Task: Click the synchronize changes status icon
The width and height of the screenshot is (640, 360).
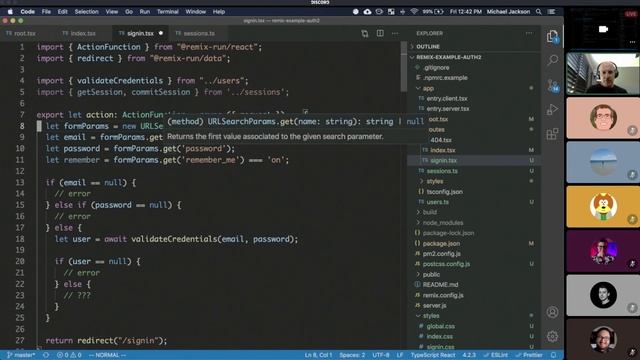Action: (46, 355)
